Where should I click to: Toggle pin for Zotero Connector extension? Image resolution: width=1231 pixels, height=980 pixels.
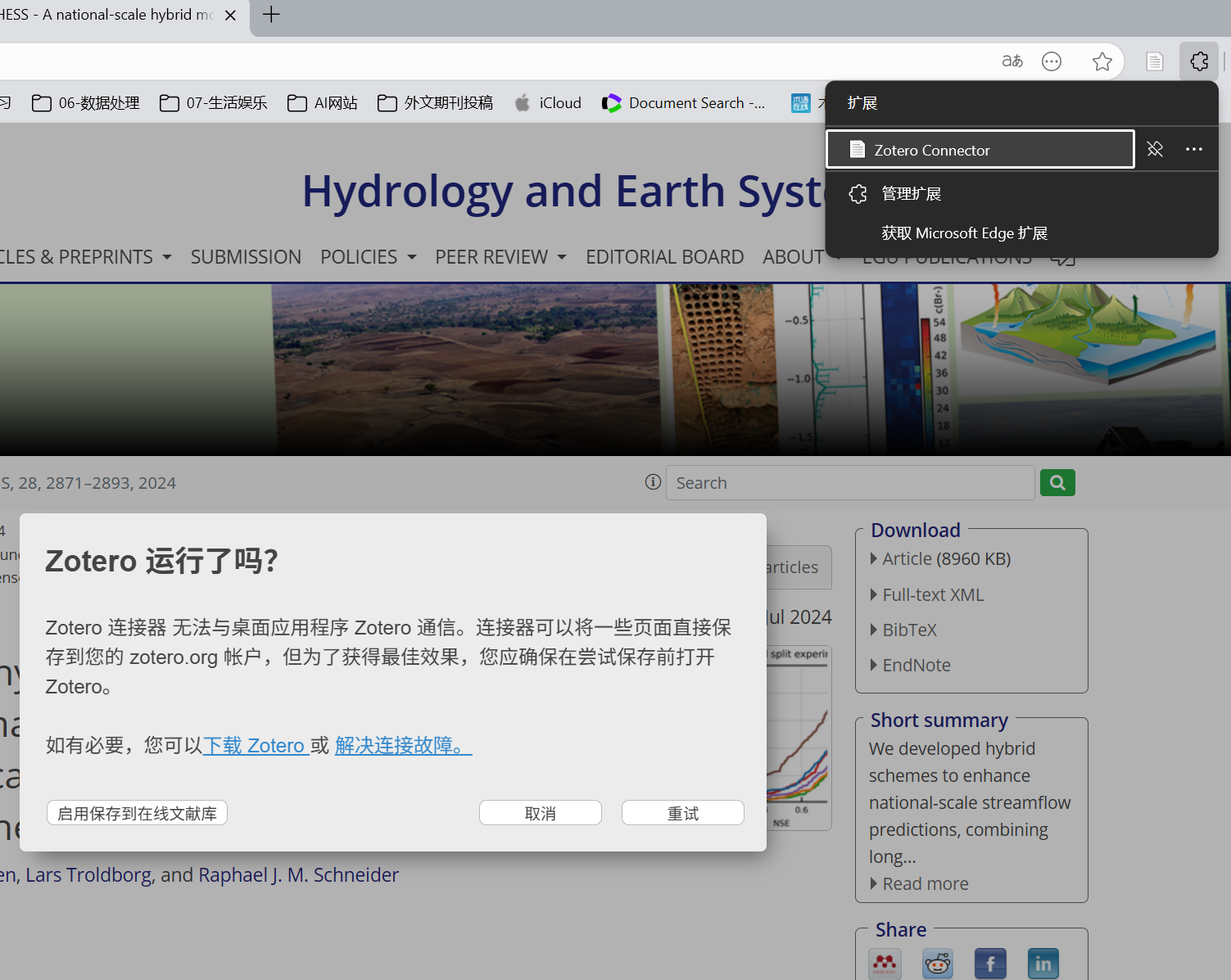click(x=1155, y=149)
